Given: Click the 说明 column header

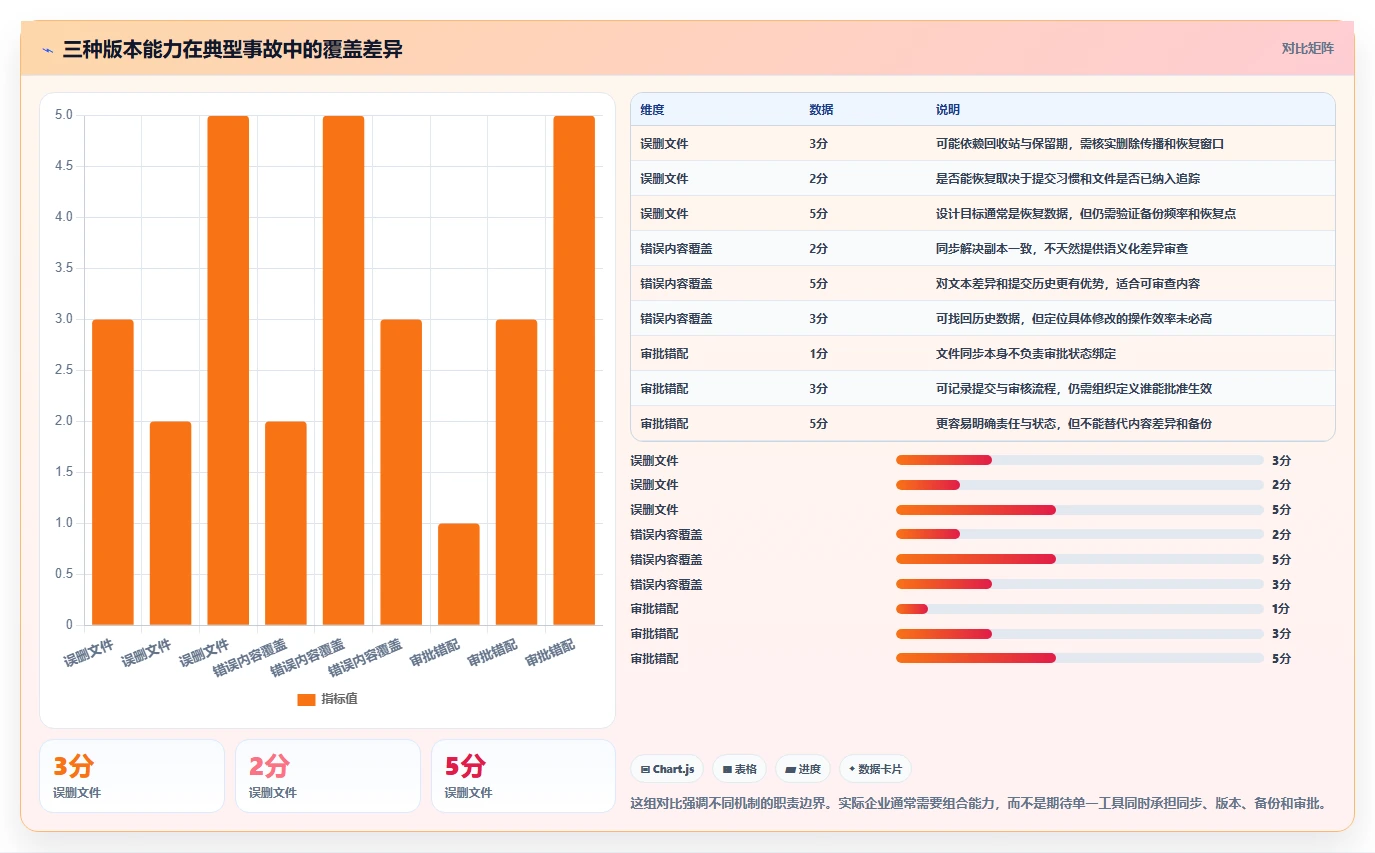Looking at the screenshot, I should 947,109.
